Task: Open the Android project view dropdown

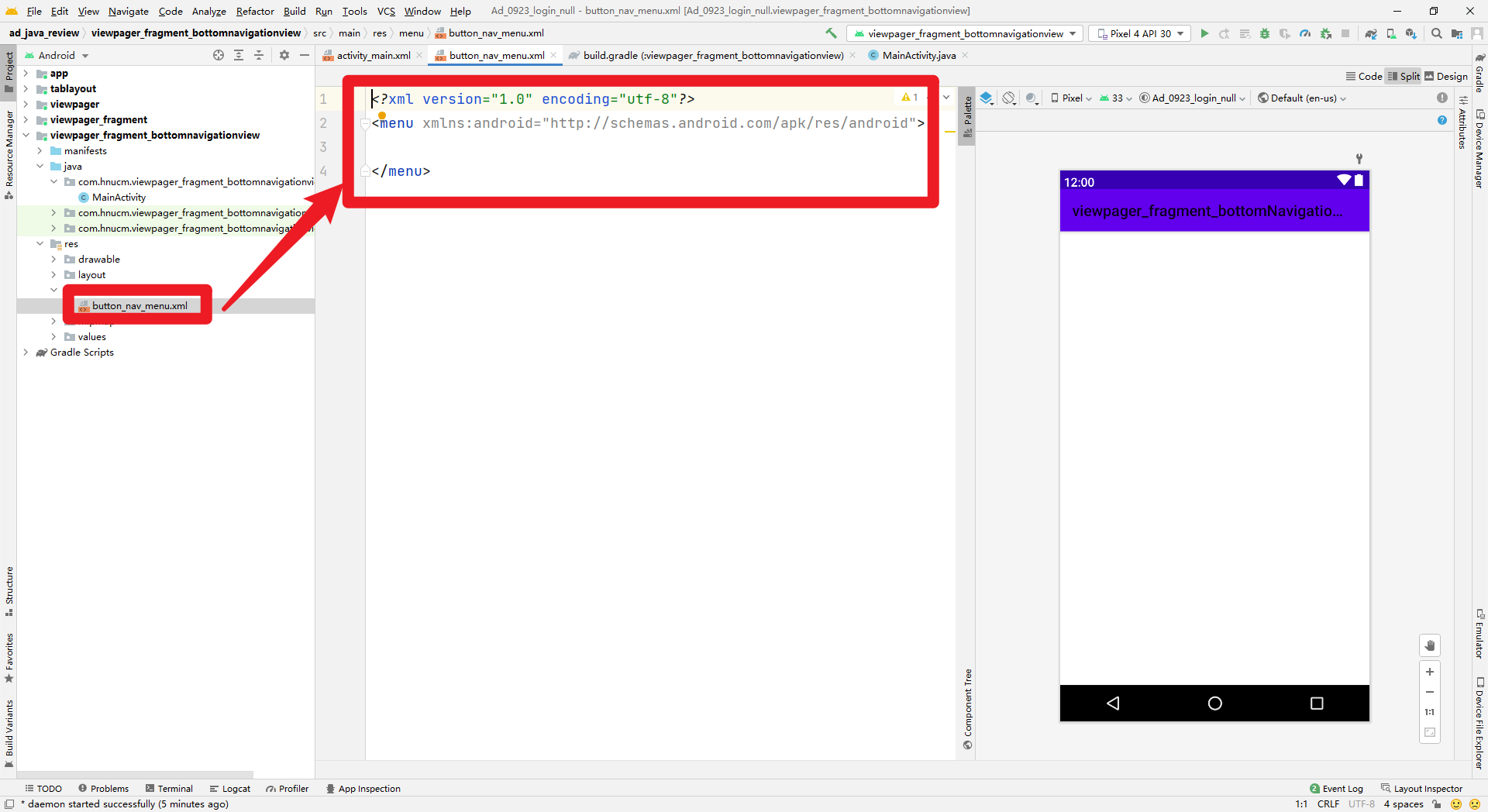Action: click(x=57, y=55)
